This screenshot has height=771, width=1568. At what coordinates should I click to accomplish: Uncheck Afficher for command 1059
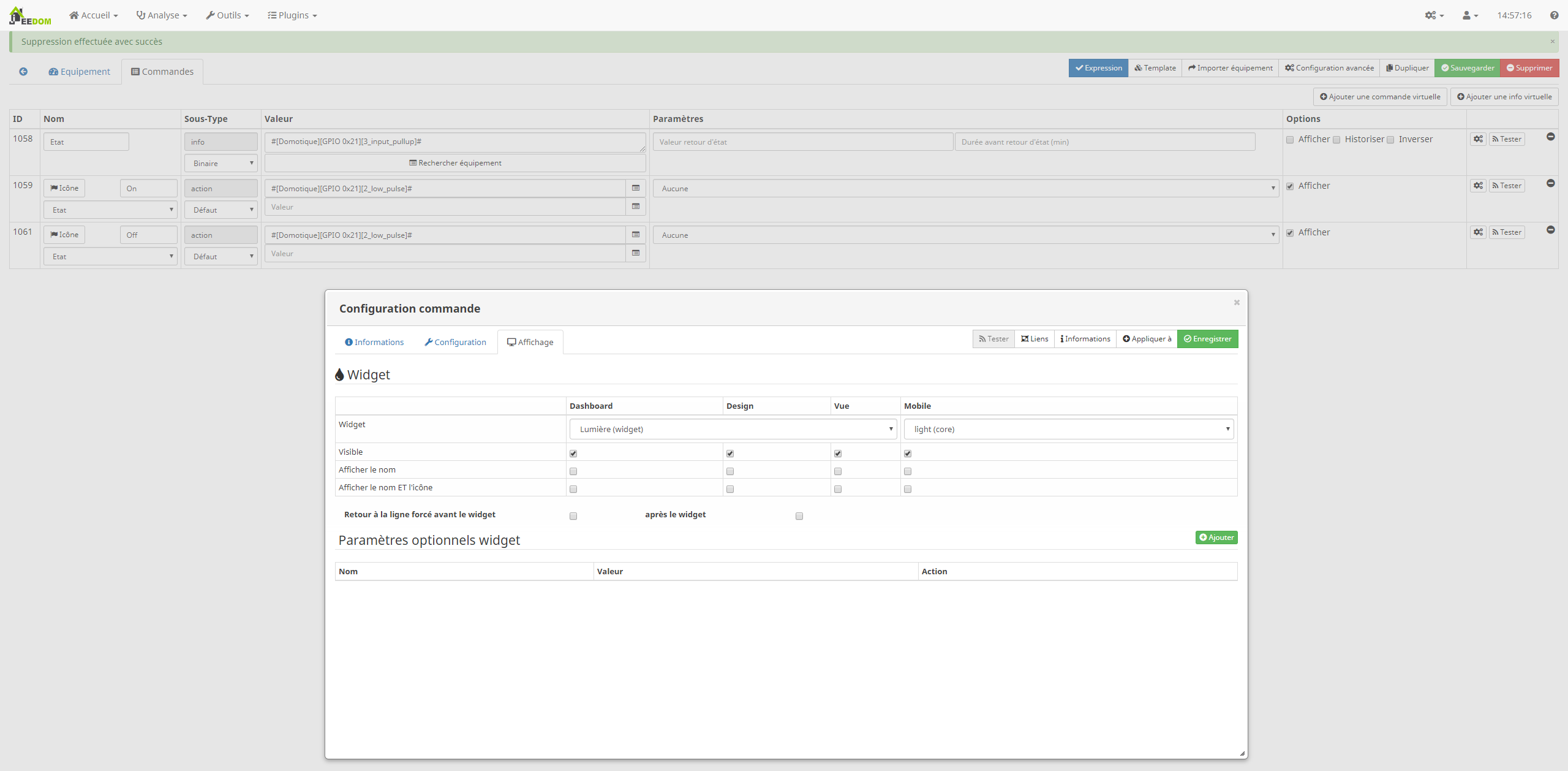click(x=1290, y=186)
